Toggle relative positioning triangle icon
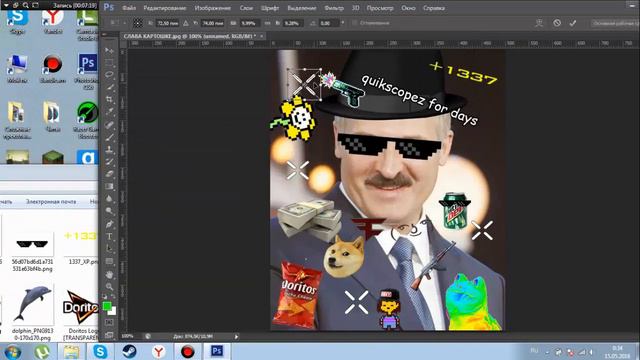This screenshot has height=360, width=640. (x=186, y=23)
